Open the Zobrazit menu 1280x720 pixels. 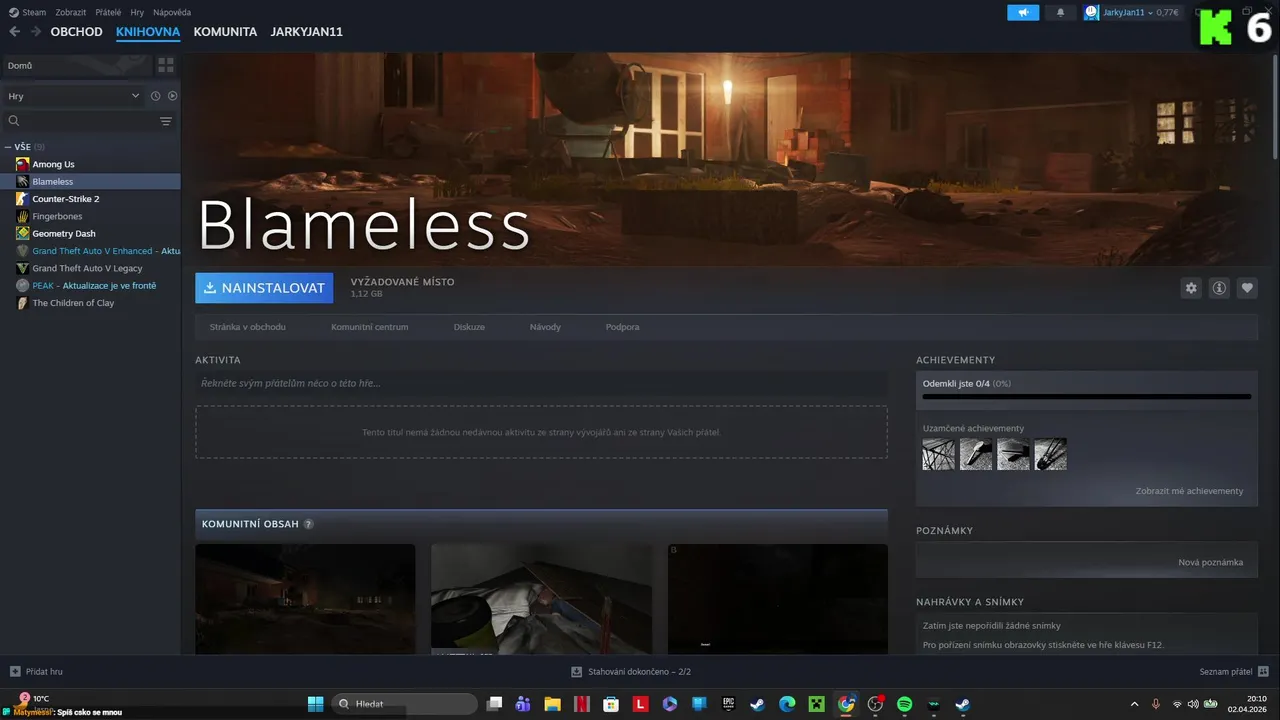click(71, 13)
